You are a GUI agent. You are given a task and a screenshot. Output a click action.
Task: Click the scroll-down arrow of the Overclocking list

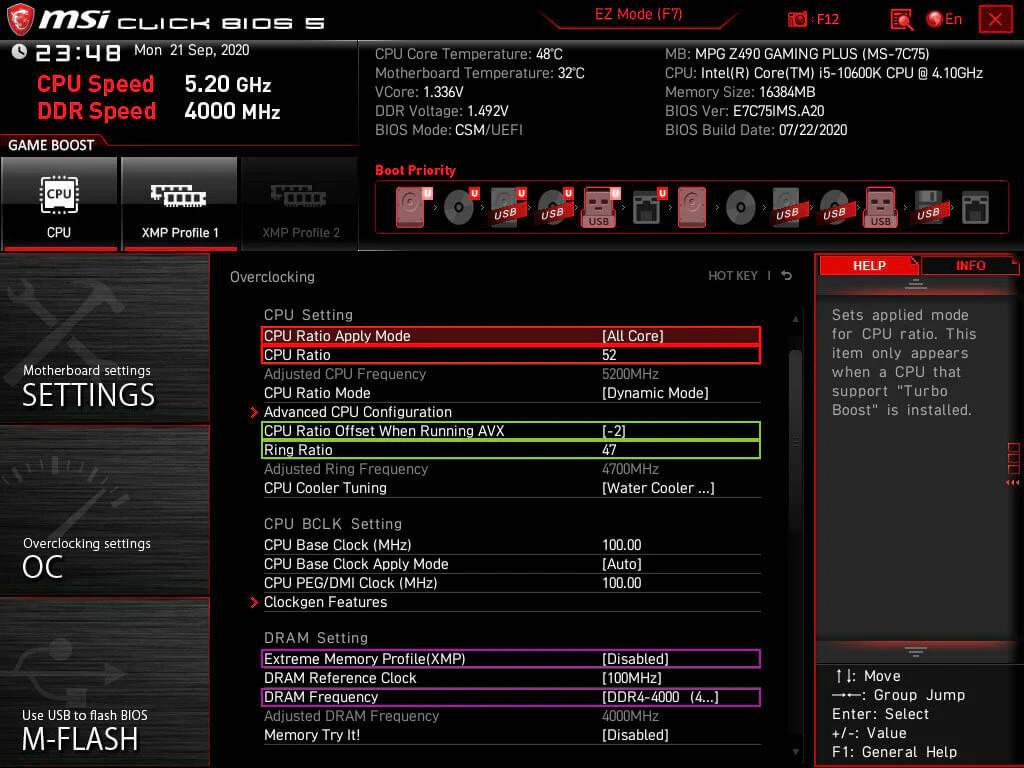(795, 752)
